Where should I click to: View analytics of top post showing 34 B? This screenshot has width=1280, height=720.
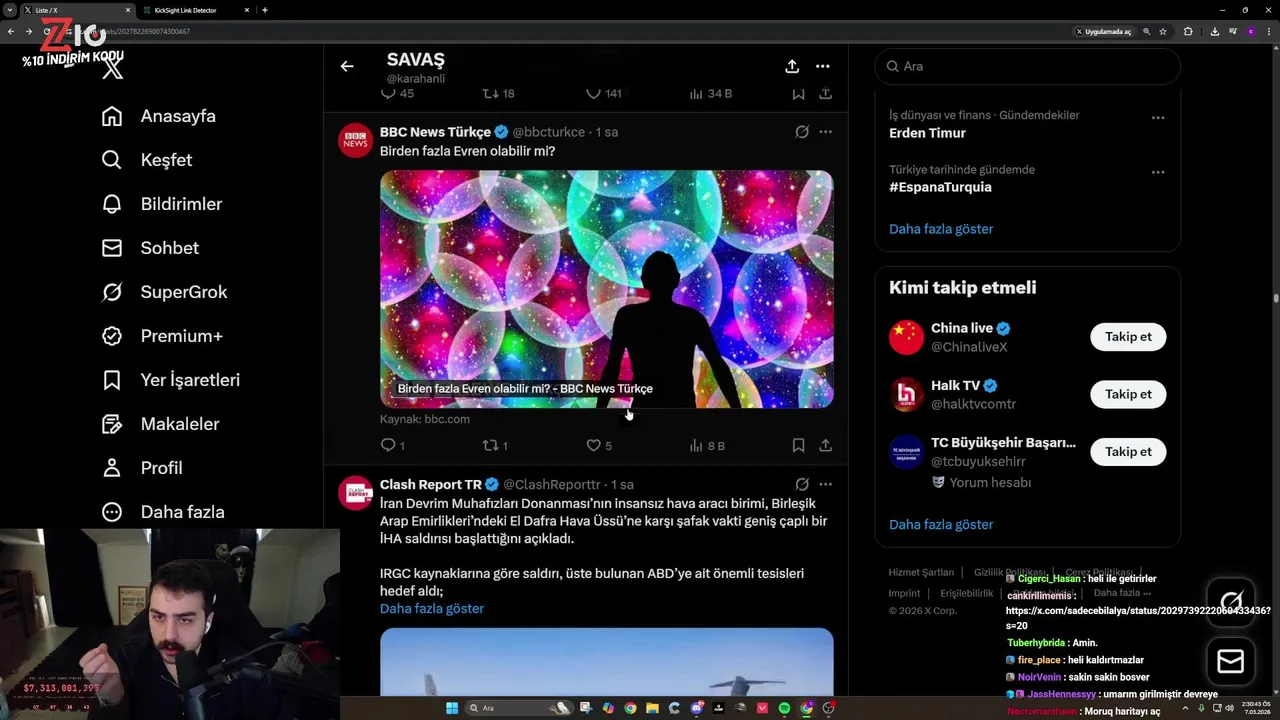click(710, 93)
